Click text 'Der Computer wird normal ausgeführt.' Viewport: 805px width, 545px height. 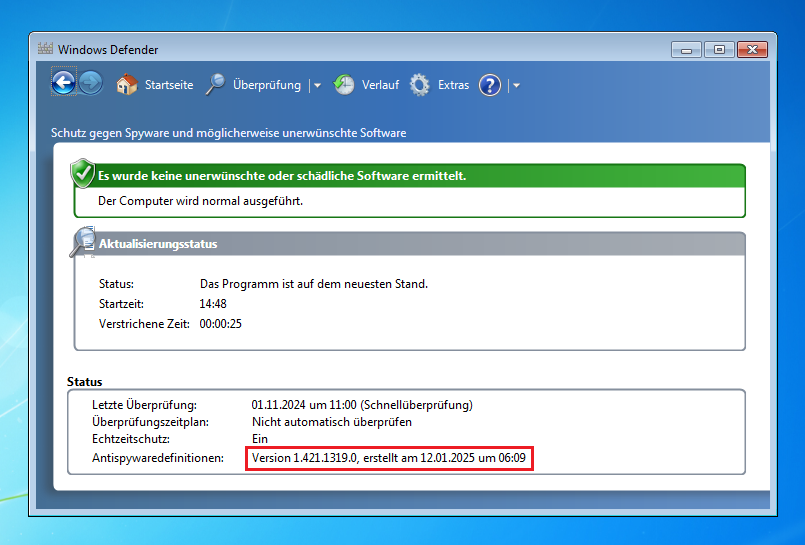click(x=200, y=201)
